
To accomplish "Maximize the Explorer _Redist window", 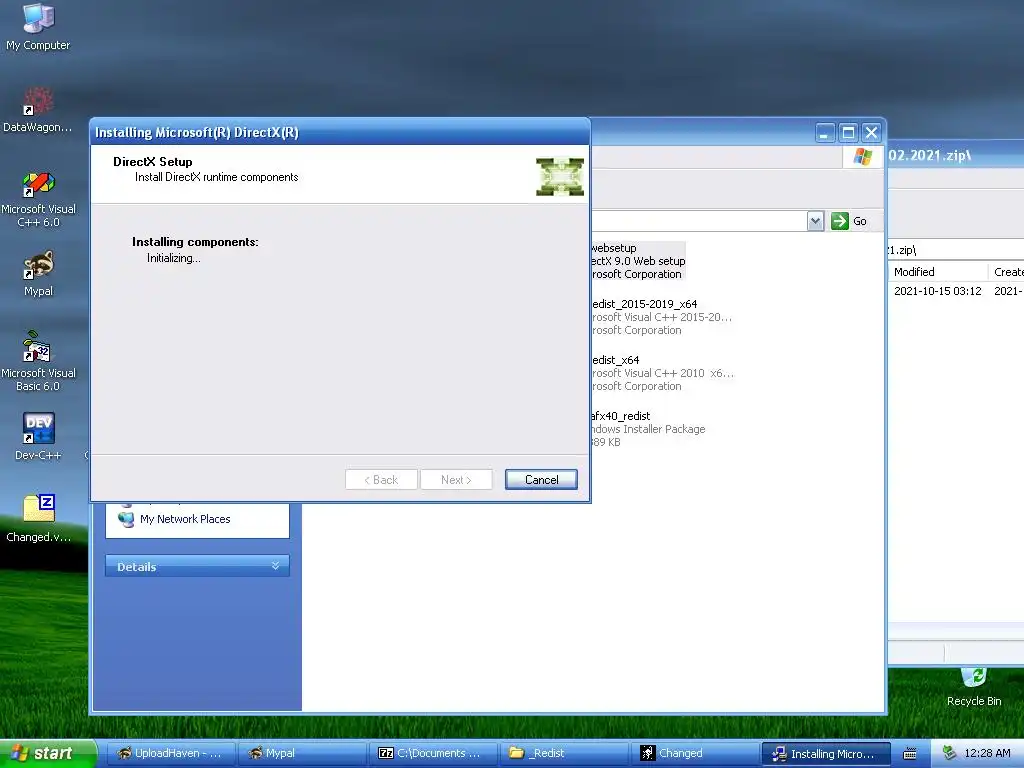I will (x=848, y=133).
